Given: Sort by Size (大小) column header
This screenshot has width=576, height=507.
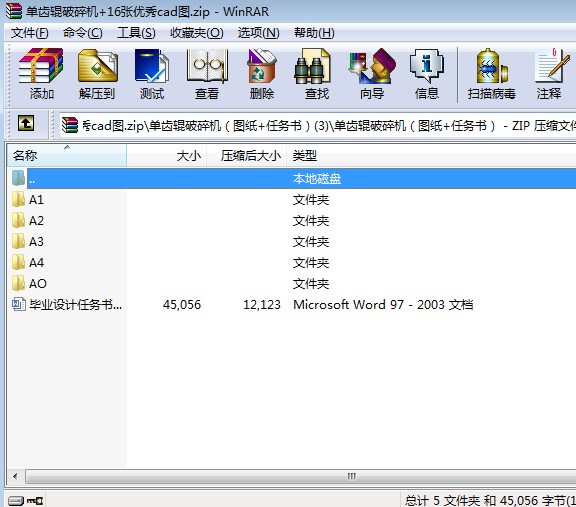Looking at the screenshot, I should [167, 155].
